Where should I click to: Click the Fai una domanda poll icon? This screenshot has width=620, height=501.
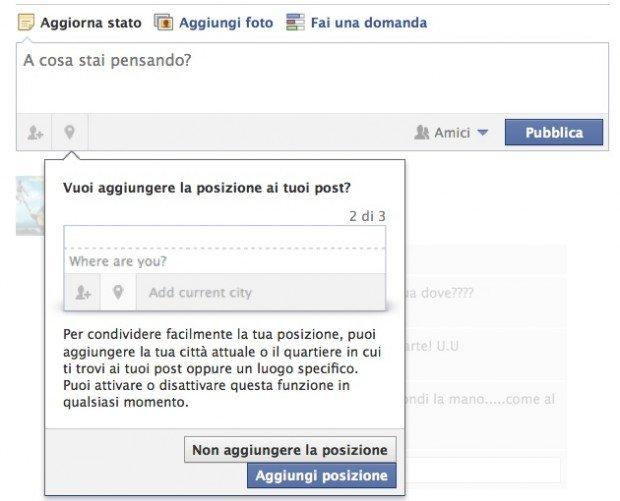295,23
